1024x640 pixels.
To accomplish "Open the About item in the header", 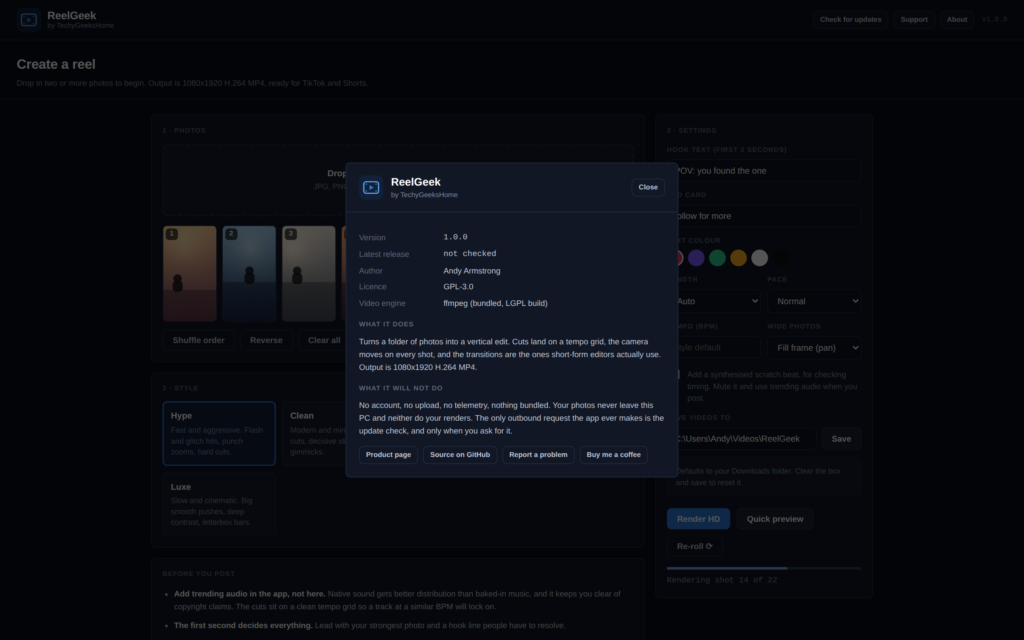I will tap(957, 20).
